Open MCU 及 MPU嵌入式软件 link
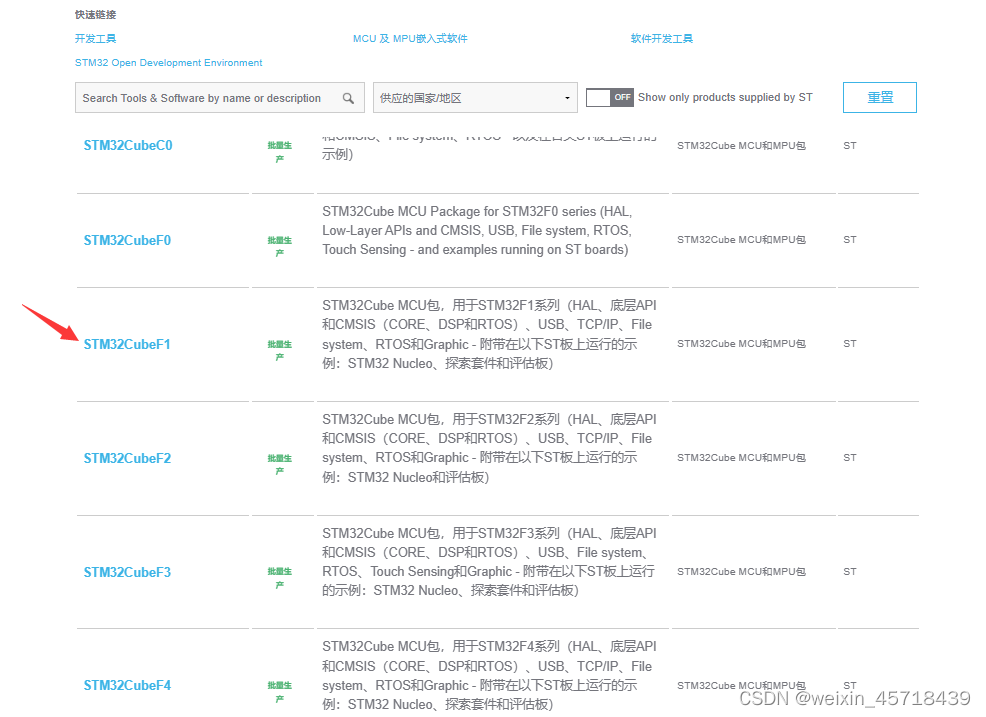The height and width of the screenshot is (717, 986). (x=410, y=38)
